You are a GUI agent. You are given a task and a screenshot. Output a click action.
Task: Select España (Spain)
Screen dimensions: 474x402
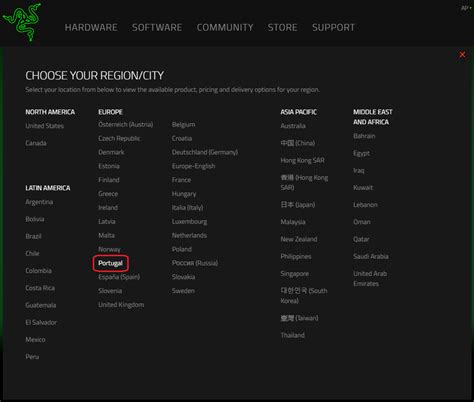(119, 277)
